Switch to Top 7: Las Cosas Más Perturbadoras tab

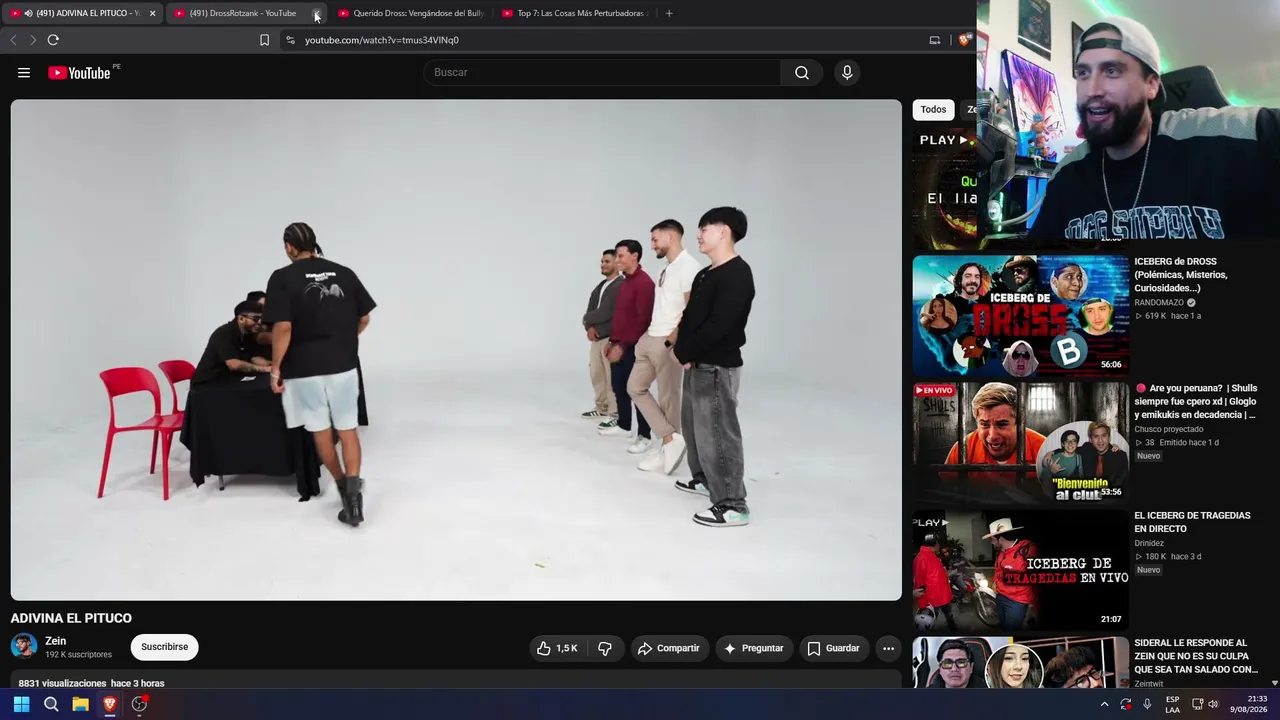point(575,13)
